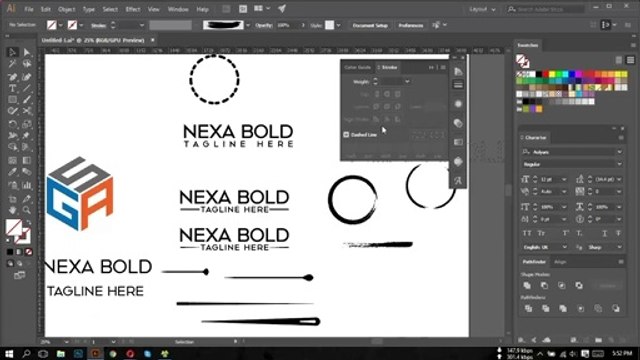Screen dimensions: 640x360
Task: Toggle Small Caps in Character panel
Action: coord(541,233)
